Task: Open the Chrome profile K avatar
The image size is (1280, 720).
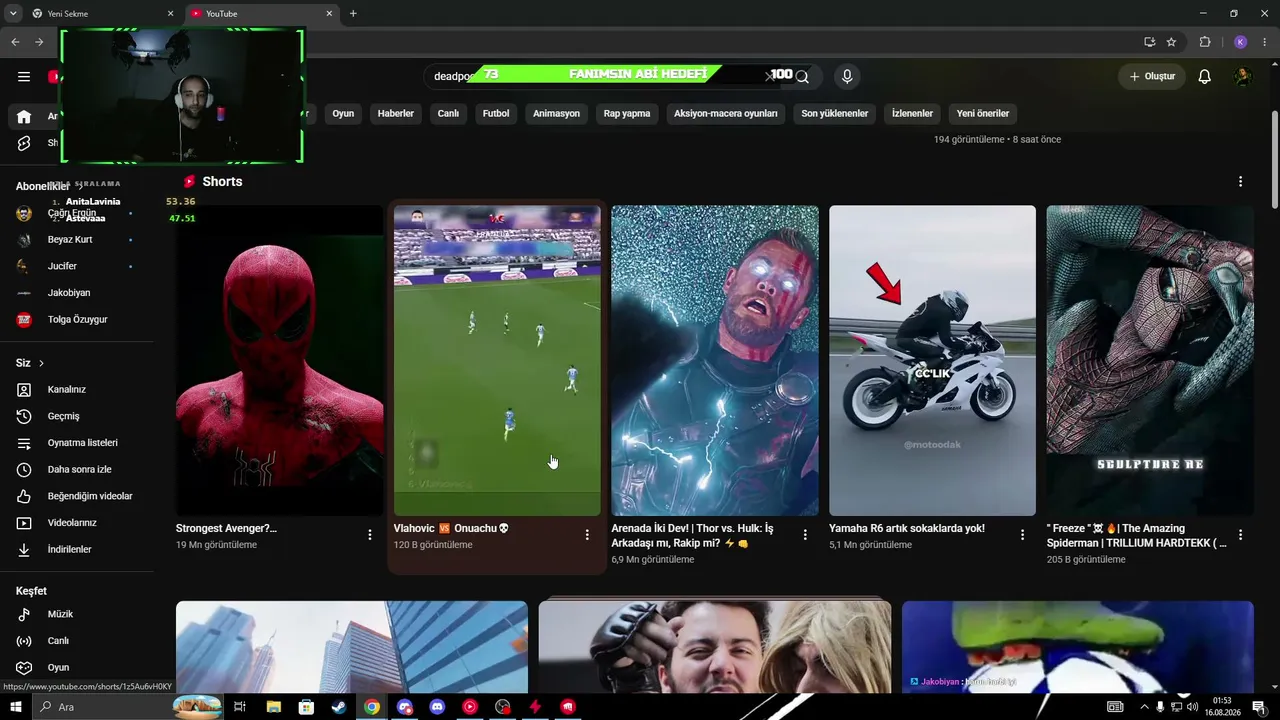Action: click(1240, 42)
